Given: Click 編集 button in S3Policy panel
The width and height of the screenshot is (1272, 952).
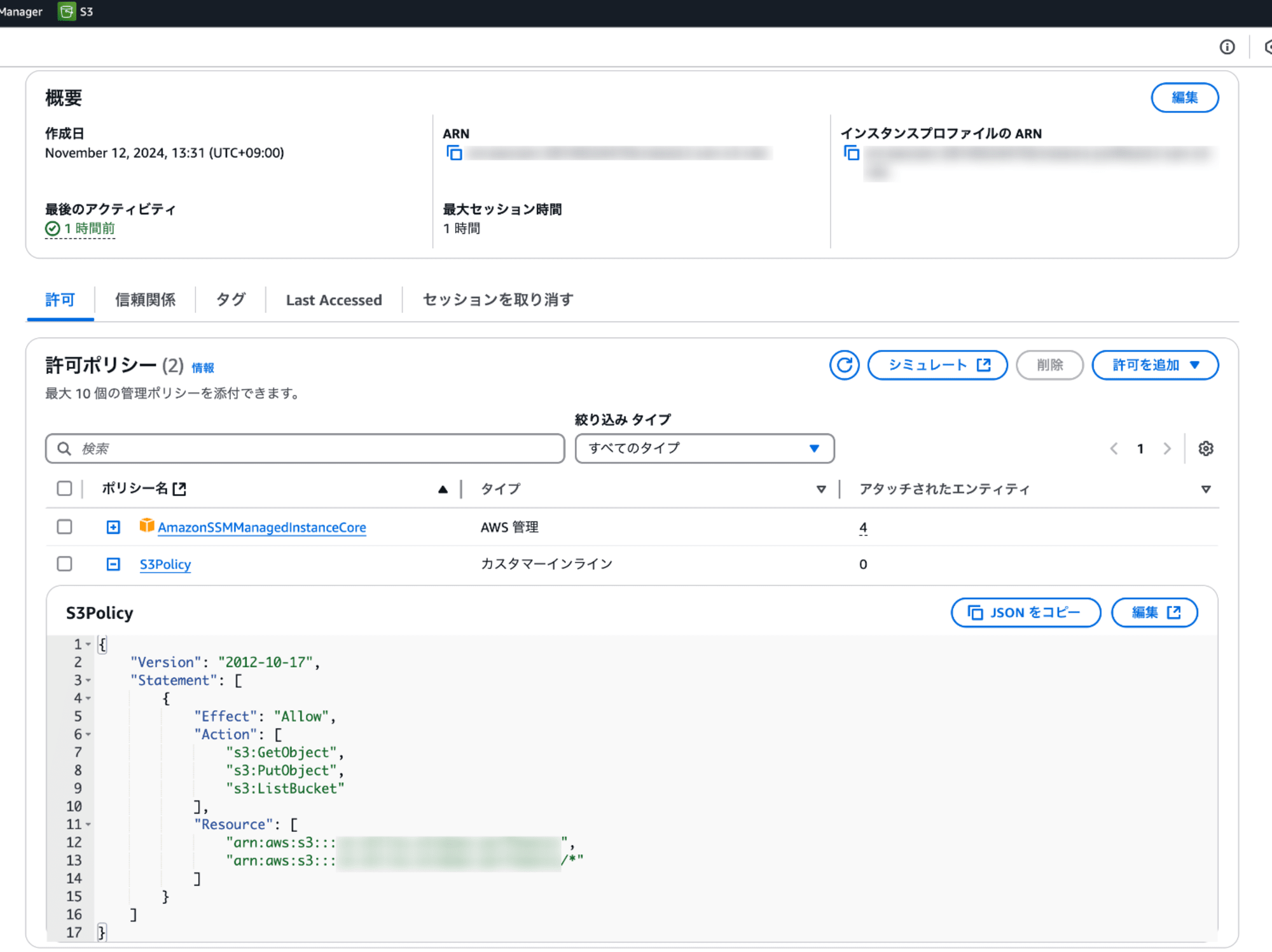Looking at the screenshot, I should tap(1154, 612).
